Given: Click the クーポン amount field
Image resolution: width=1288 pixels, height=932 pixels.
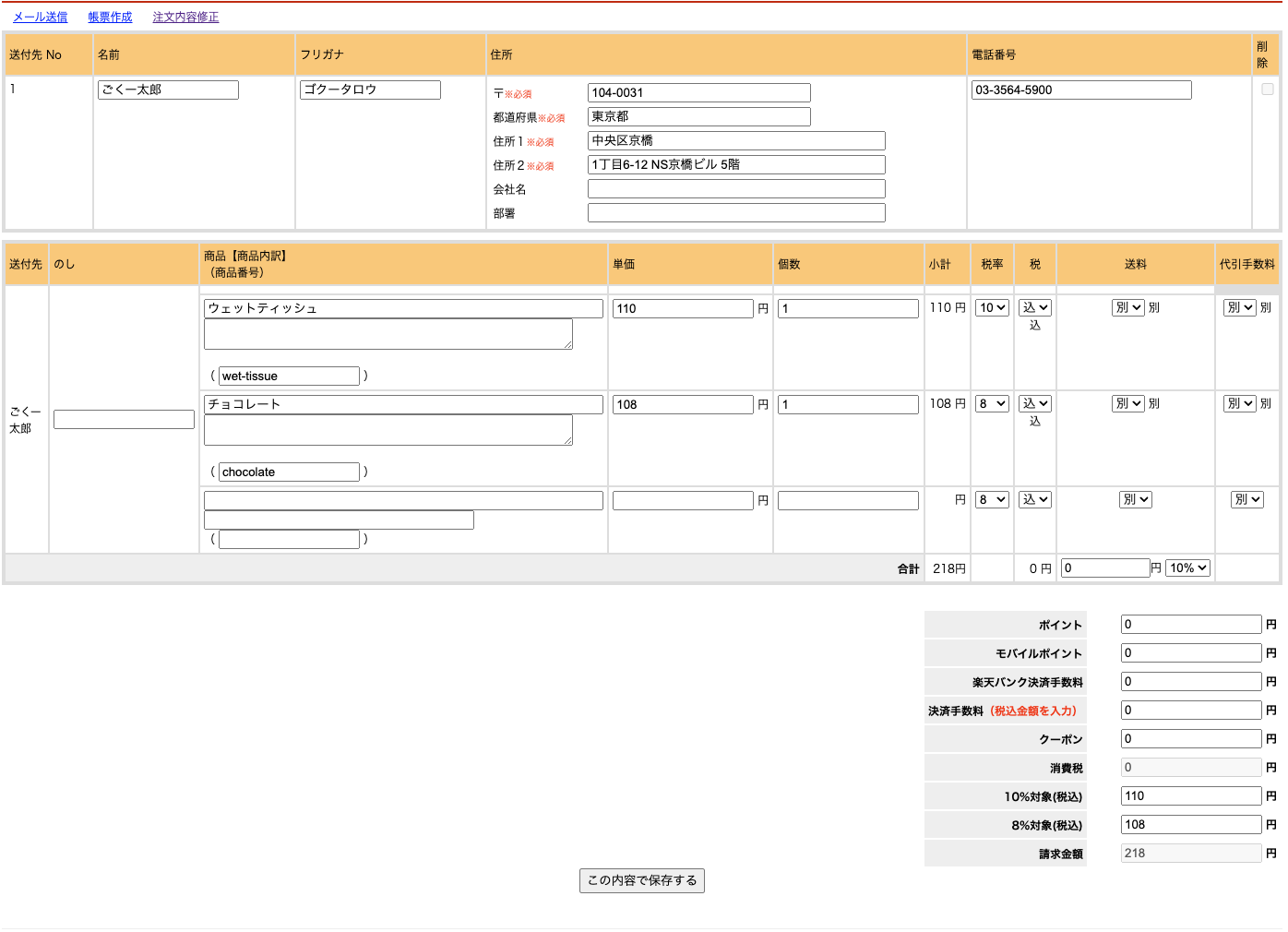Looking at the screenshot, I should tap(1190, 738).
